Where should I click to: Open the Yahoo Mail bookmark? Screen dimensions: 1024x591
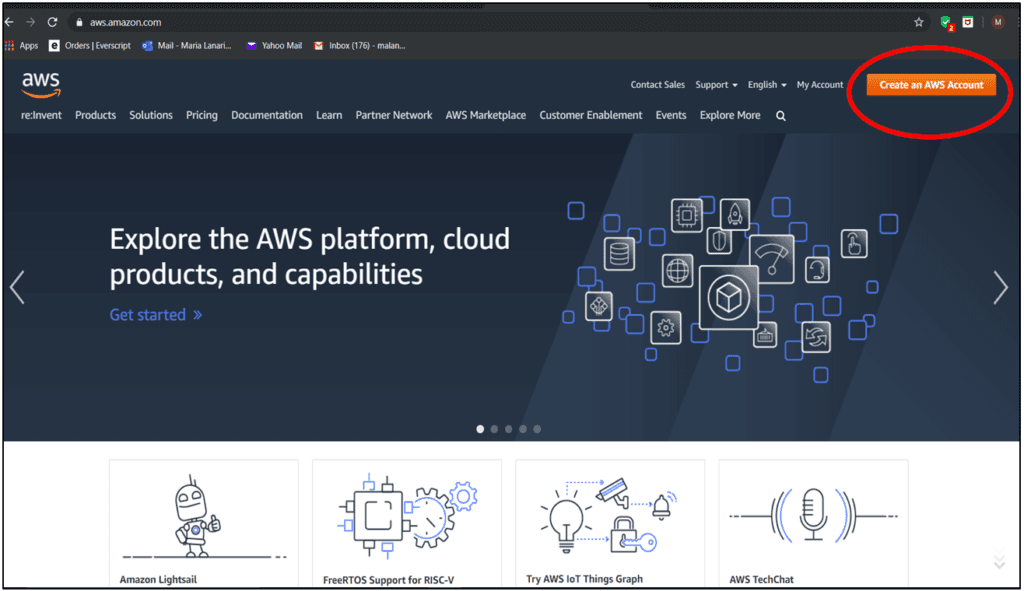click(x=274, y=46)
